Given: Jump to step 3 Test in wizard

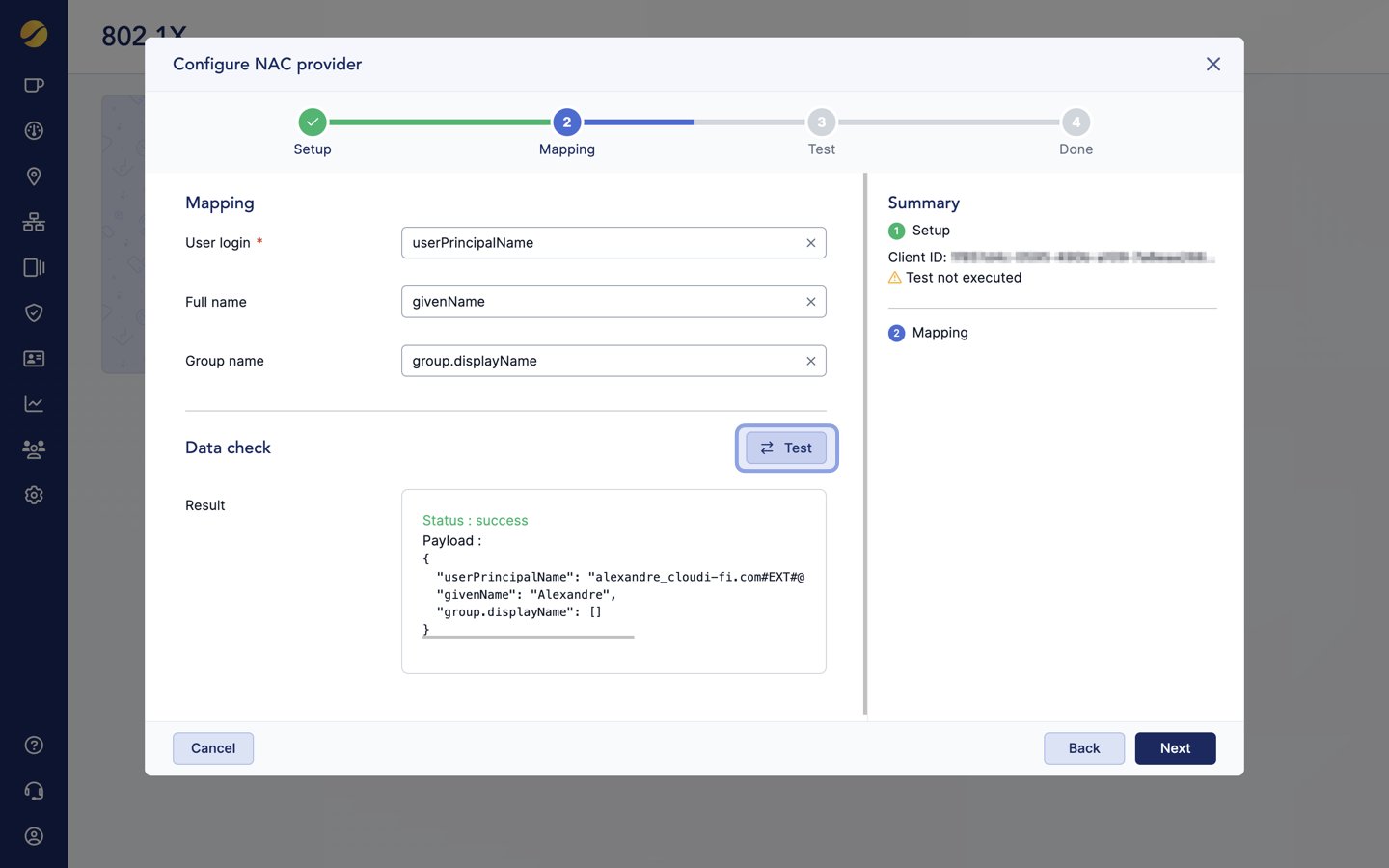Looking at the screenshot, I should point(821,122).
